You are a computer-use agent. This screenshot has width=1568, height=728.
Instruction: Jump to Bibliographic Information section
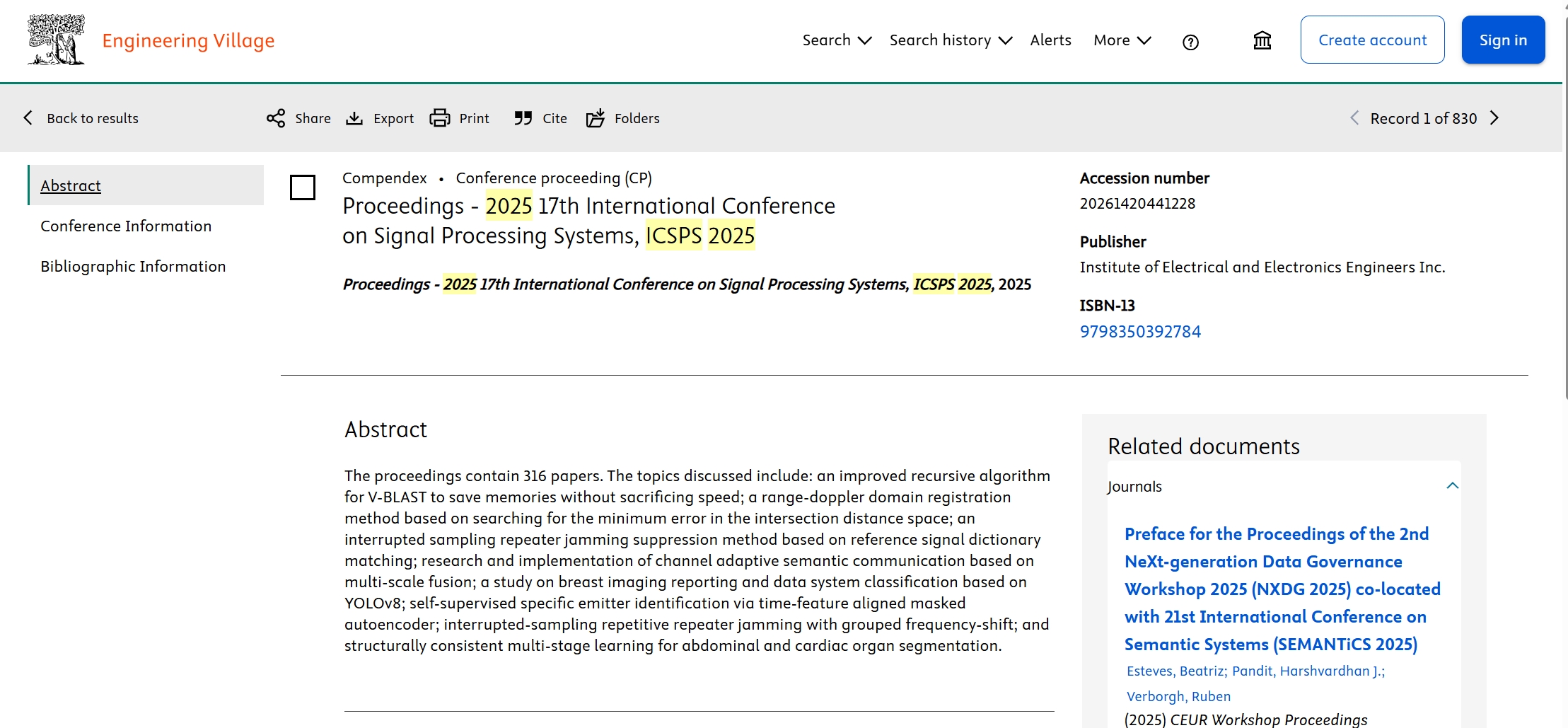(x=133, y=266)
